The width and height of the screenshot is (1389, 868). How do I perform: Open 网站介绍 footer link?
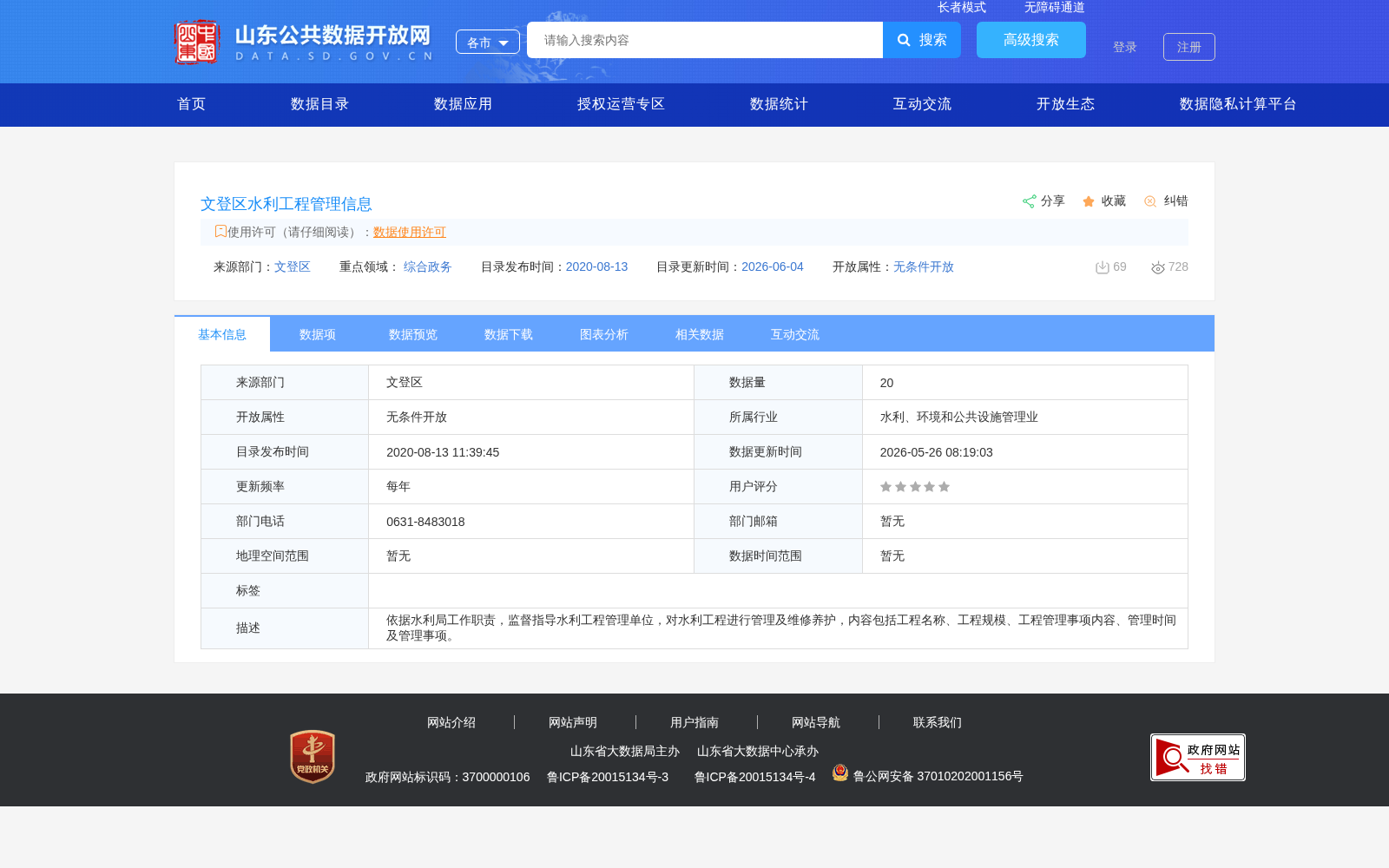[x=451, y=722]
